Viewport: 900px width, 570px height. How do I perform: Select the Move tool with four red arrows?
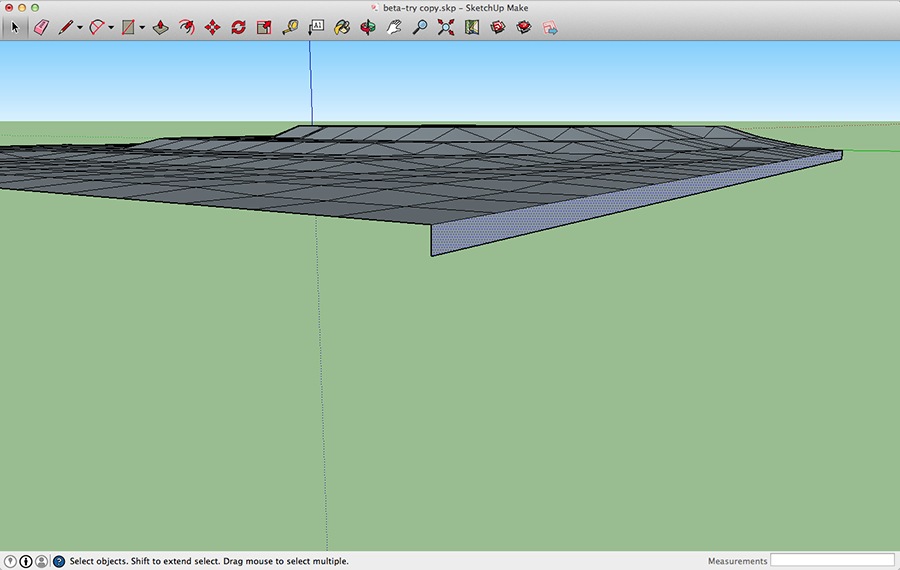pyautogui.click(x=212, y=27)
